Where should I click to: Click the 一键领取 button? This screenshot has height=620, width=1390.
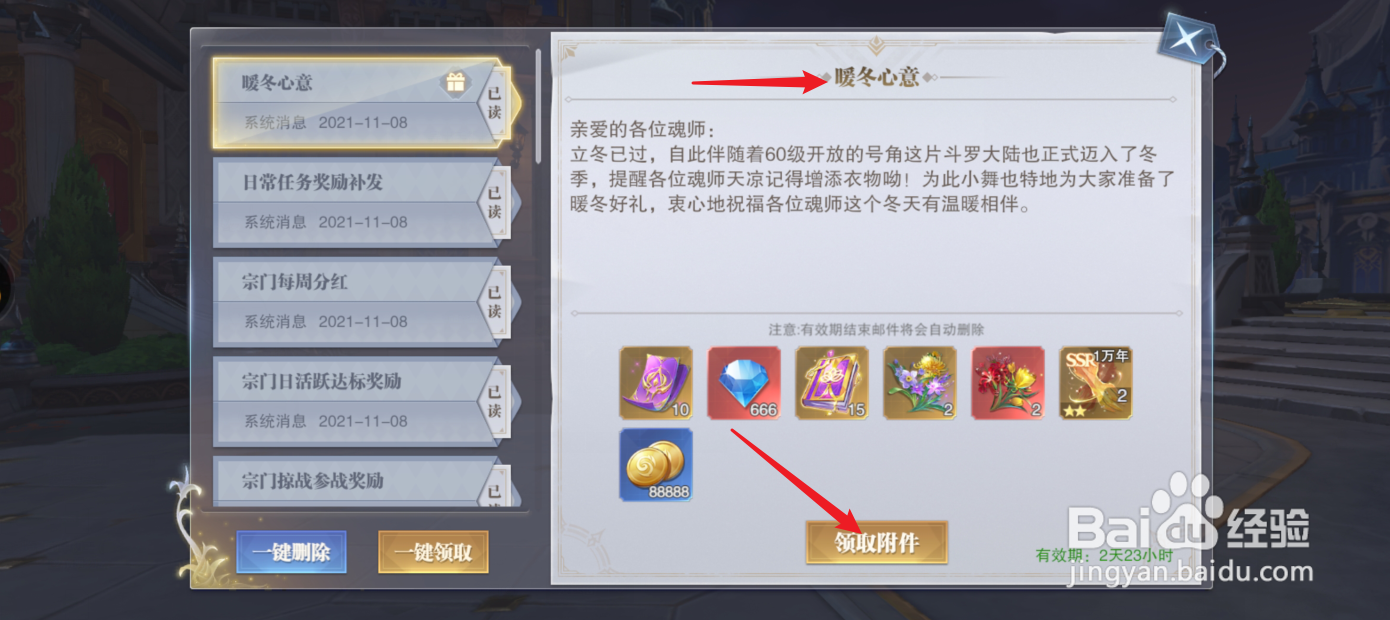coord(433,552)
